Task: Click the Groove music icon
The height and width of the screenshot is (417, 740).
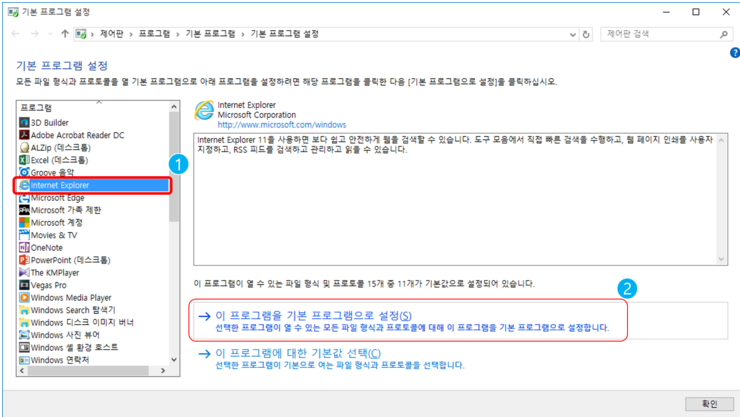Action: (24, 172)
